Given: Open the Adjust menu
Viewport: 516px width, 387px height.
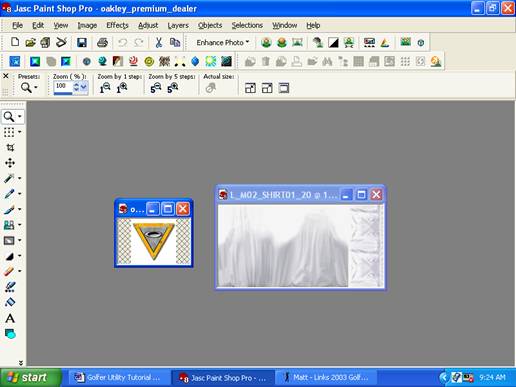Looking at the screenshot, I should pyautogui.click(x=148, y=25).
